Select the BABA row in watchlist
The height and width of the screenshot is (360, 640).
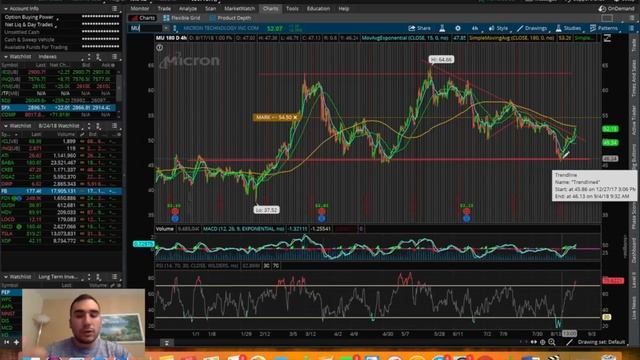pos(60,162)
